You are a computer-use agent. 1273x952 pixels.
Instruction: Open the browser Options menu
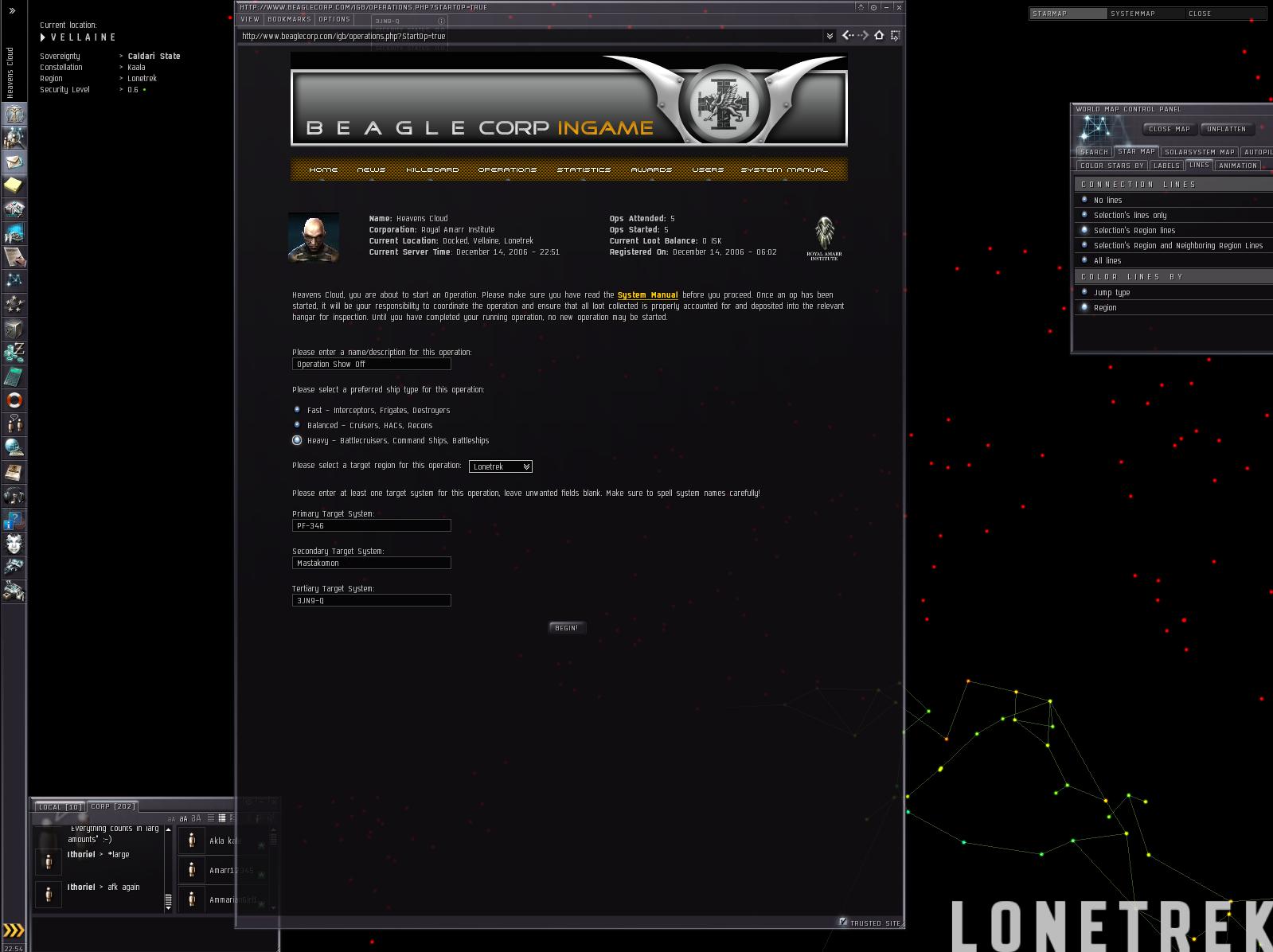click(x=334, y=19)
